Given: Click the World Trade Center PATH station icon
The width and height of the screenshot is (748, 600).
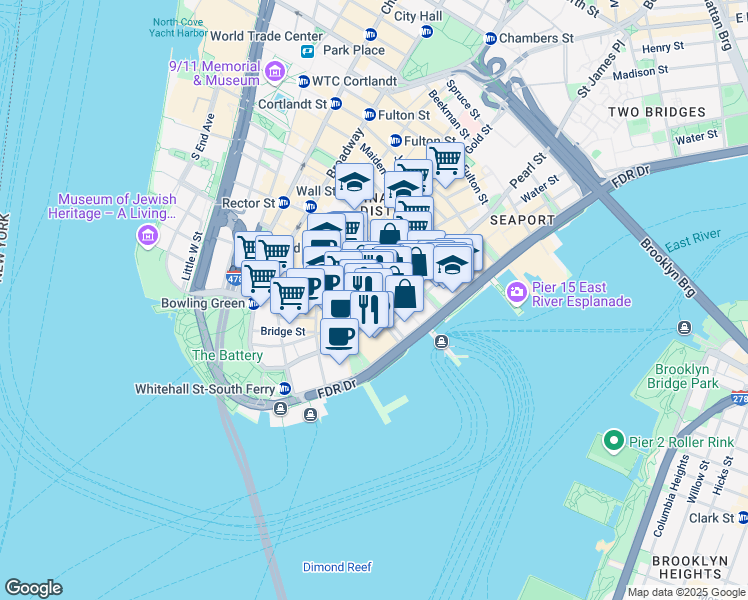Looking at the screenshot, I should pos(308,51).
